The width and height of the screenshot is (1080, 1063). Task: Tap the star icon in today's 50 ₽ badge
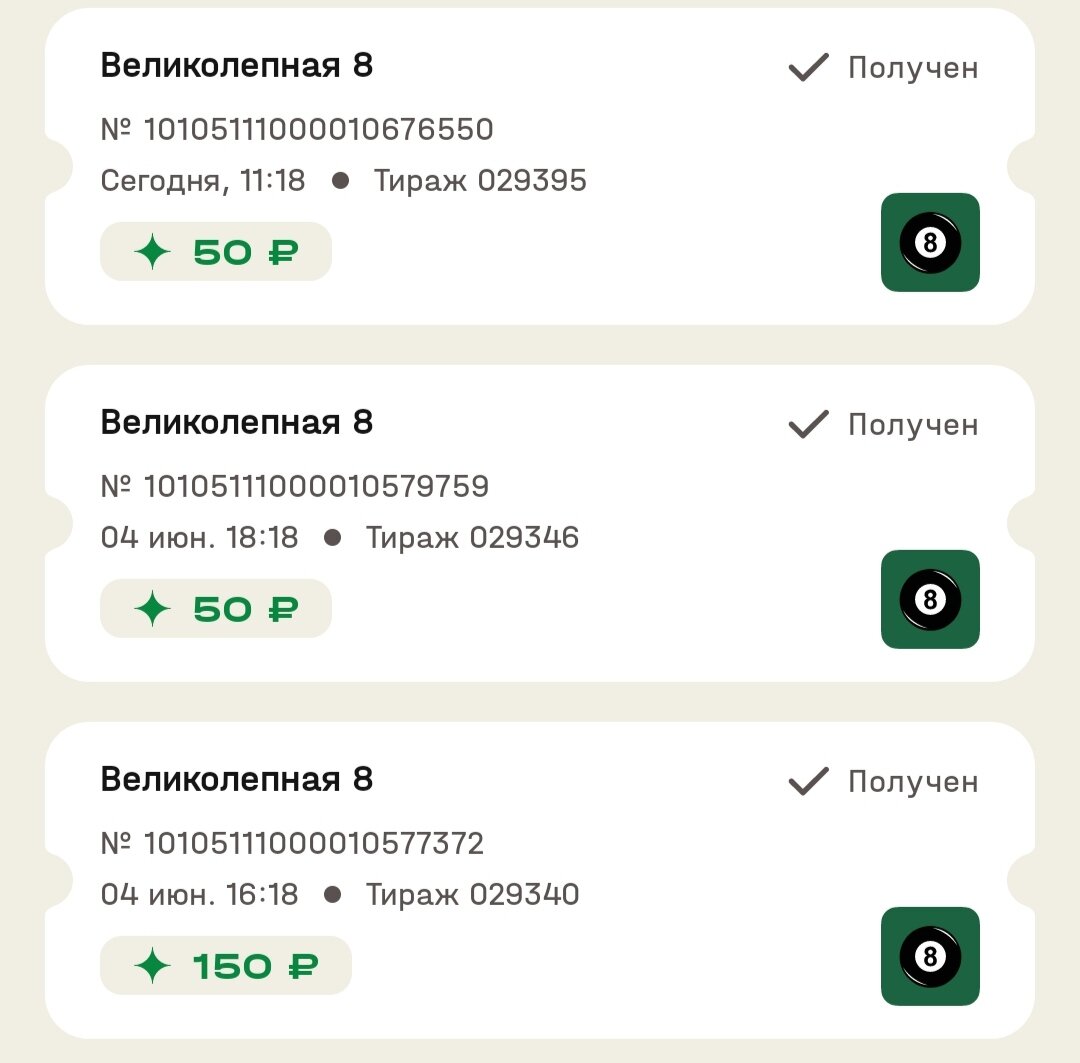pyautogui.click(x=153, y=252)
